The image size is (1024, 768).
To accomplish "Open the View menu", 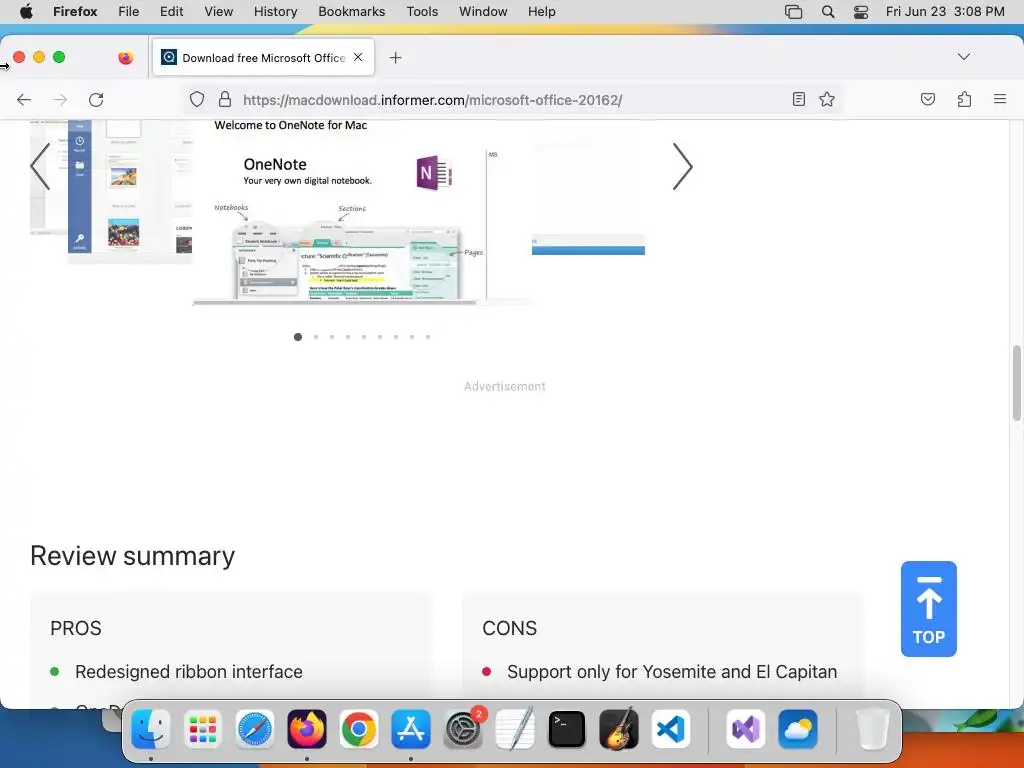I will tap(218, 11).
